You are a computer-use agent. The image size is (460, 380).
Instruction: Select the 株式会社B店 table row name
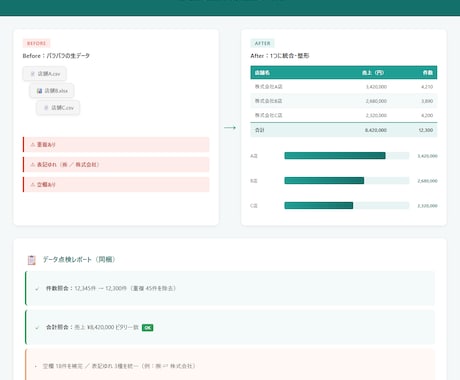point(269,101)
